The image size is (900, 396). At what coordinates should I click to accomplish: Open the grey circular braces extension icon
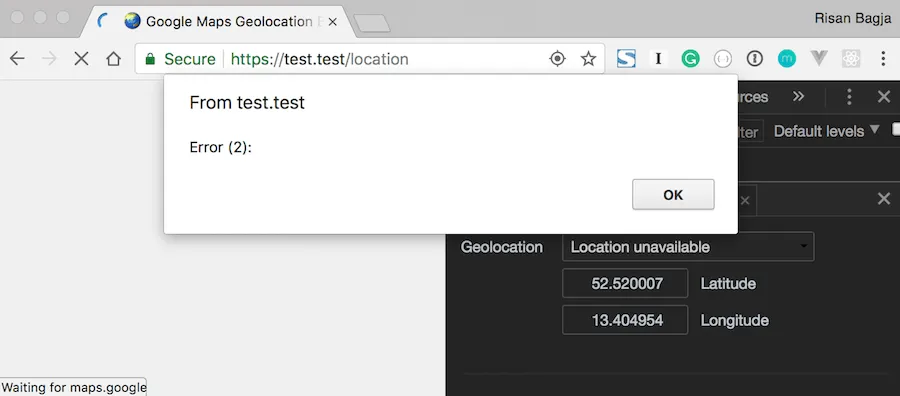(723, 59)
